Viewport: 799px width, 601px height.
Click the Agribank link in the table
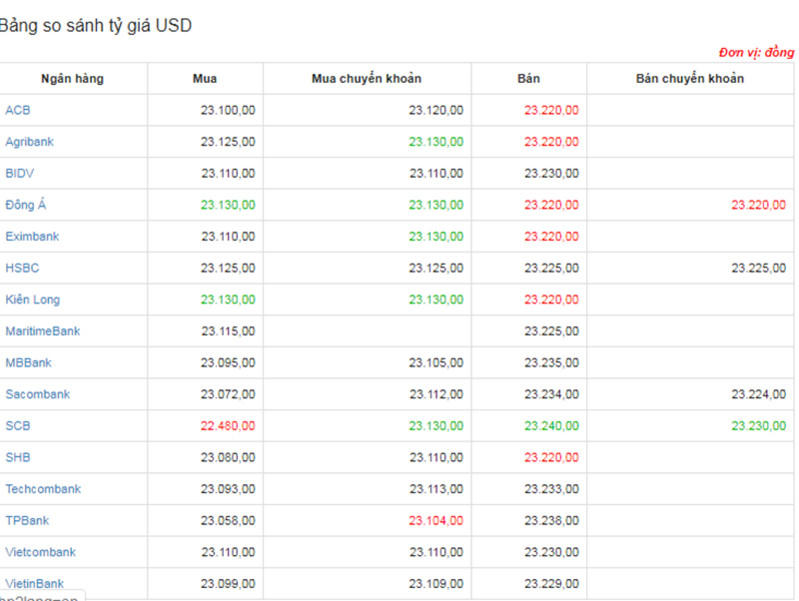pyautogui.click(x=30, y=142)
